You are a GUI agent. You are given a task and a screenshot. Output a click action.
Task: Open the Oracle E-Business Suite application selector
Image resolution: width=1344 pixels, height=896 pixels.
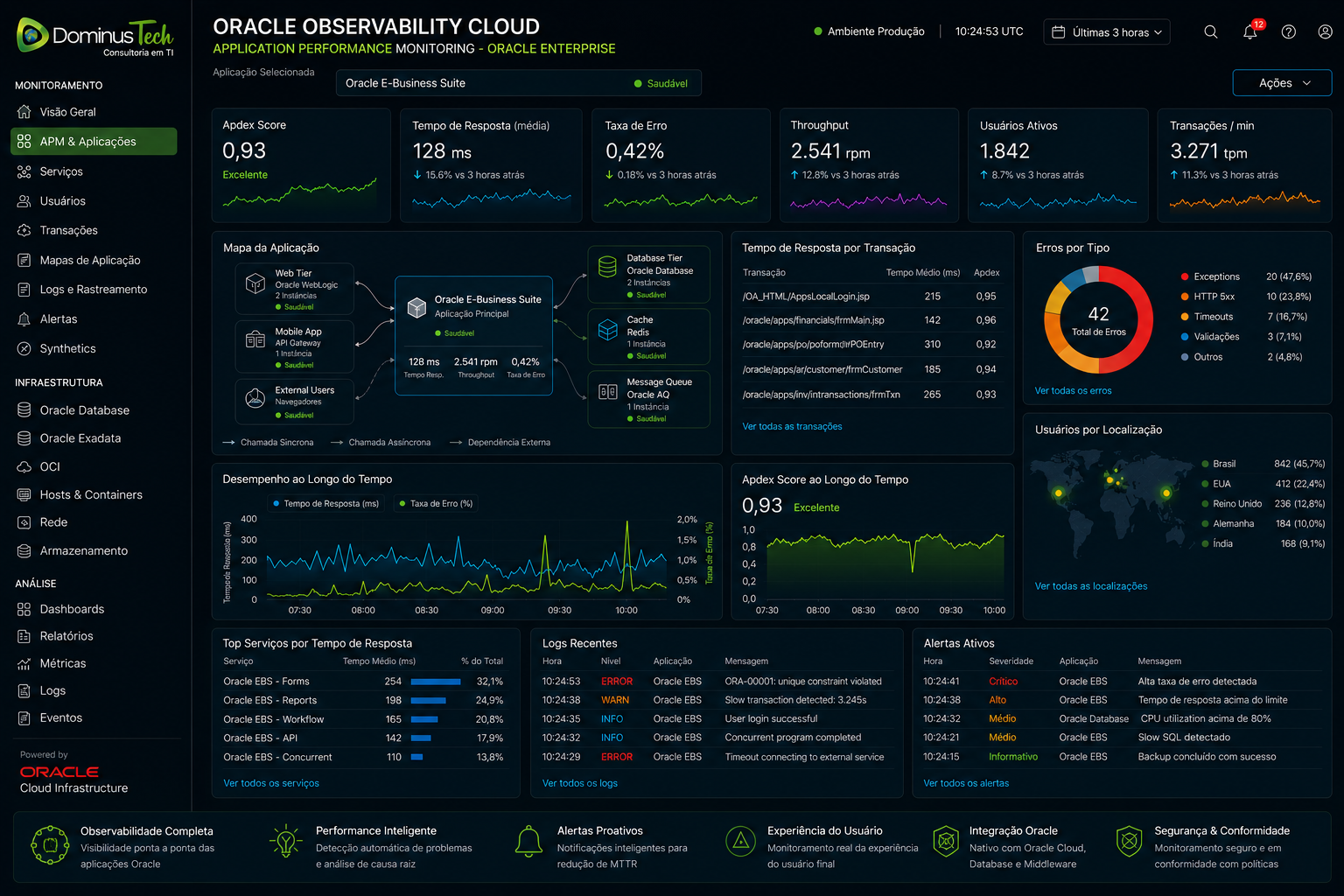click(x=519, y=83)
